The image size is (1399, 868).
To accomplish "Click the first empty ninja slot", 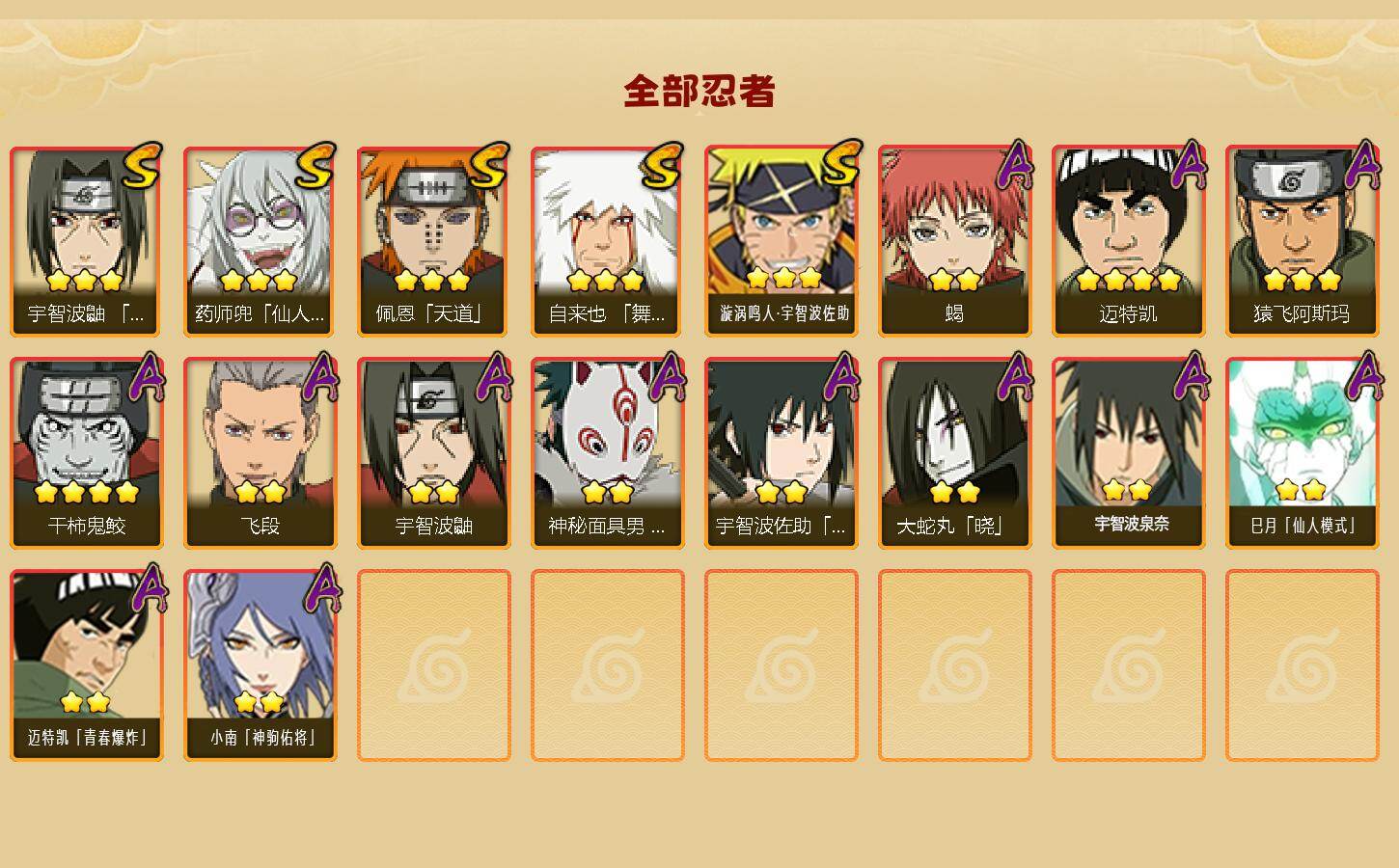I will coord(433,665).
